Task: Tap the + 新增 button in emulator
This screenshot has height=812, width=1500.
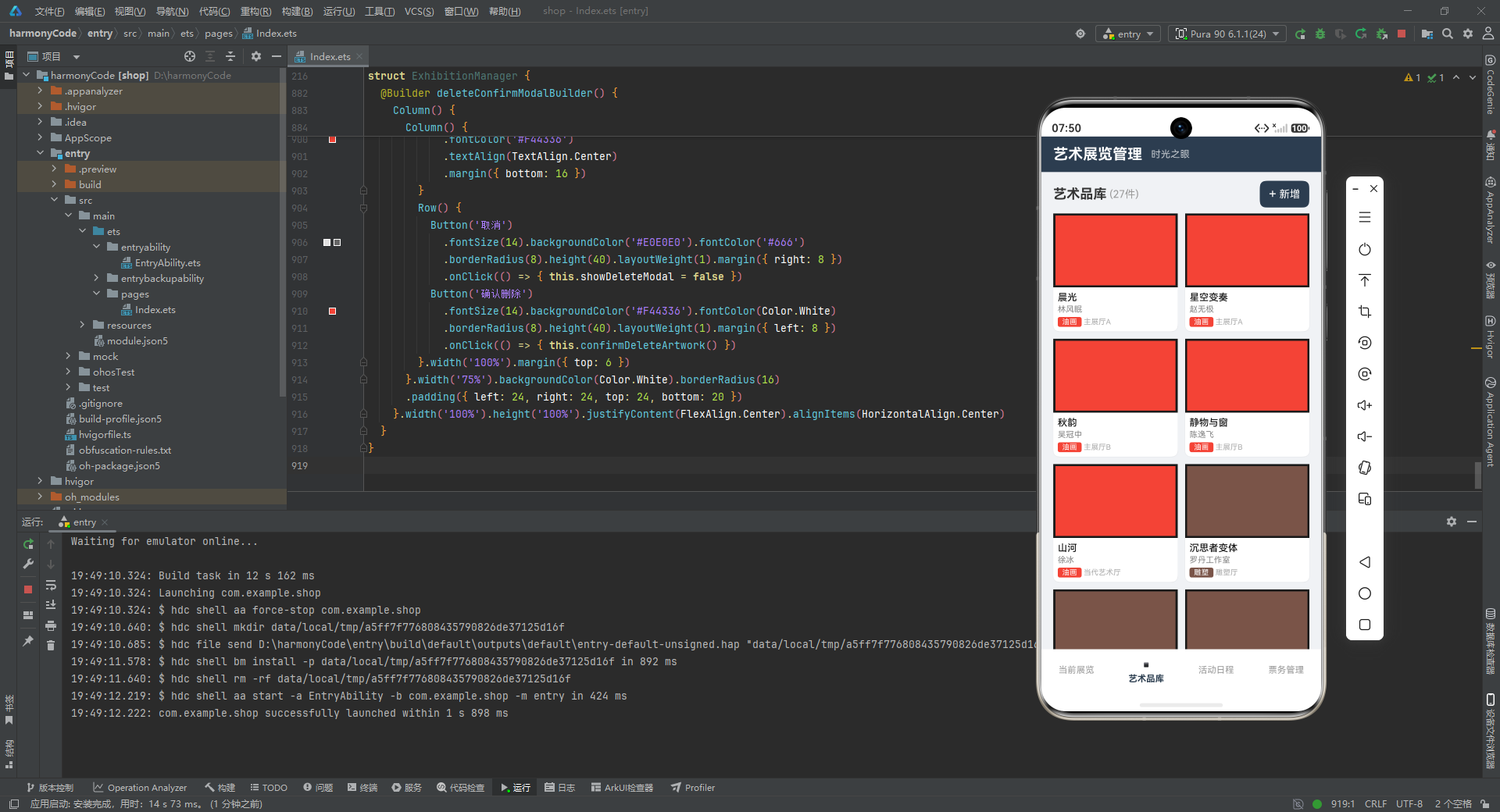Action: (1284, 194)
